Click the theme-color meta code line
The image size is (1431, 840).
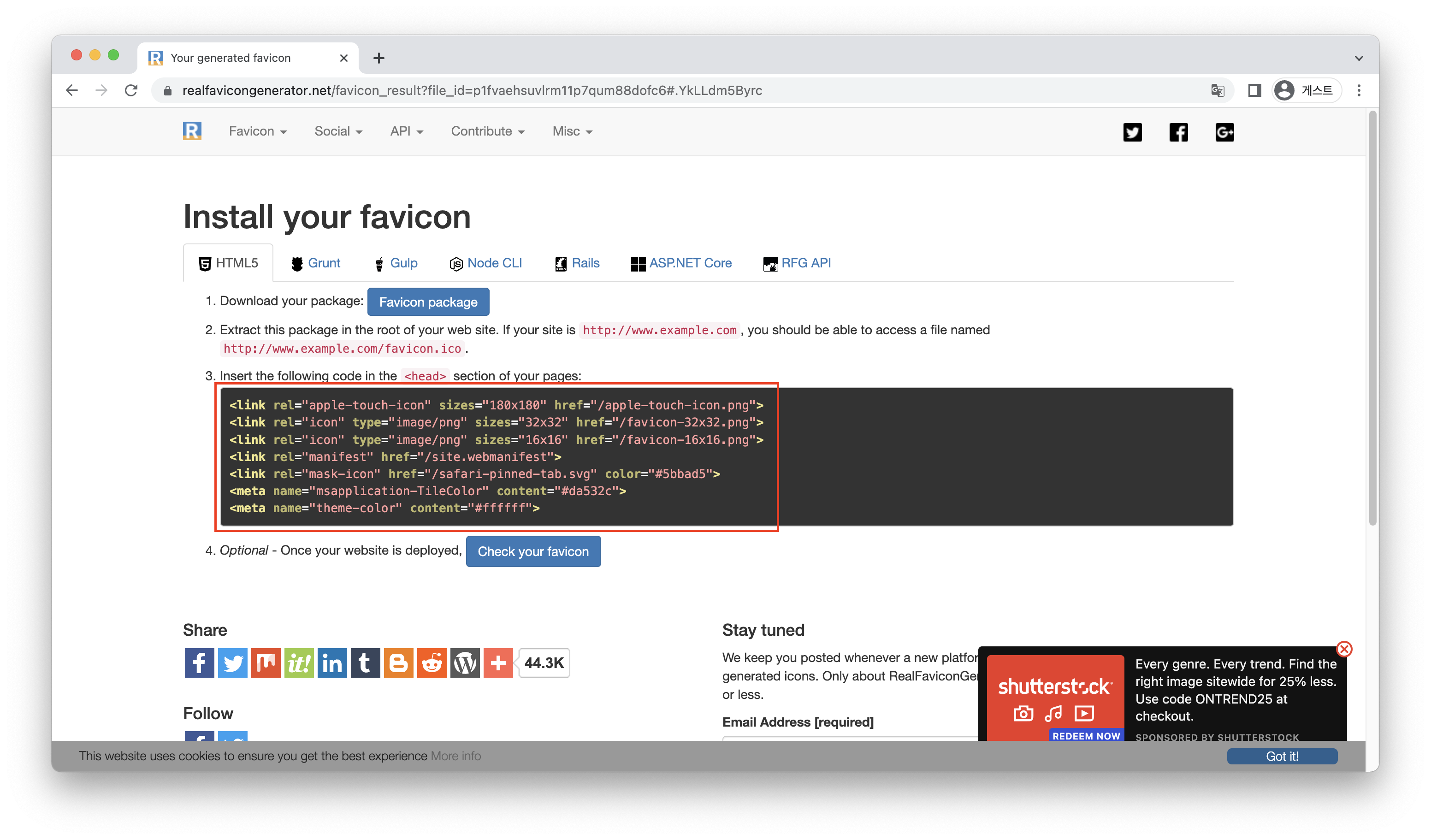point(384,508)
